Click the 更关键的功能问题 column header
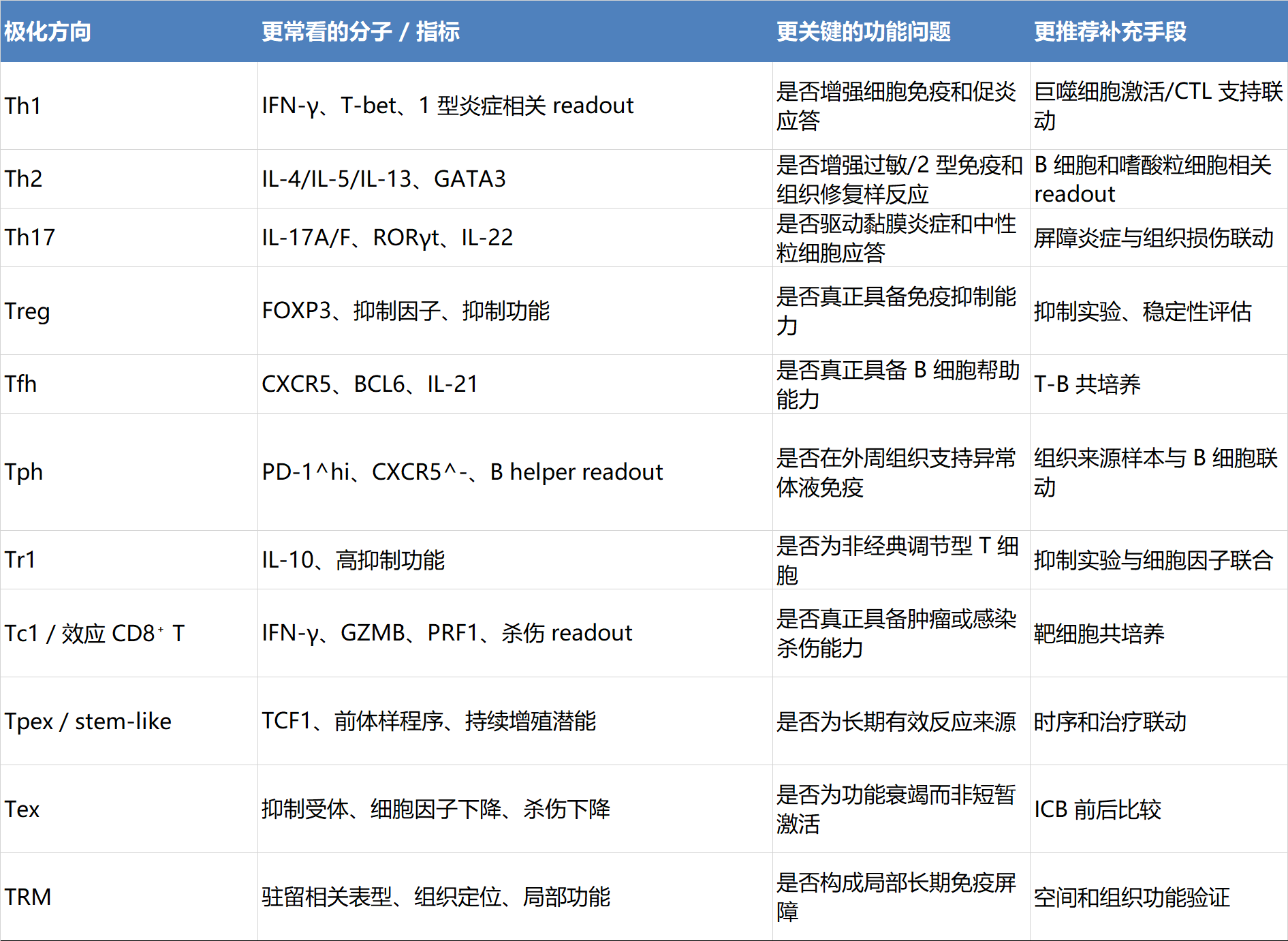1288x941 pixels. click(863, 31)
